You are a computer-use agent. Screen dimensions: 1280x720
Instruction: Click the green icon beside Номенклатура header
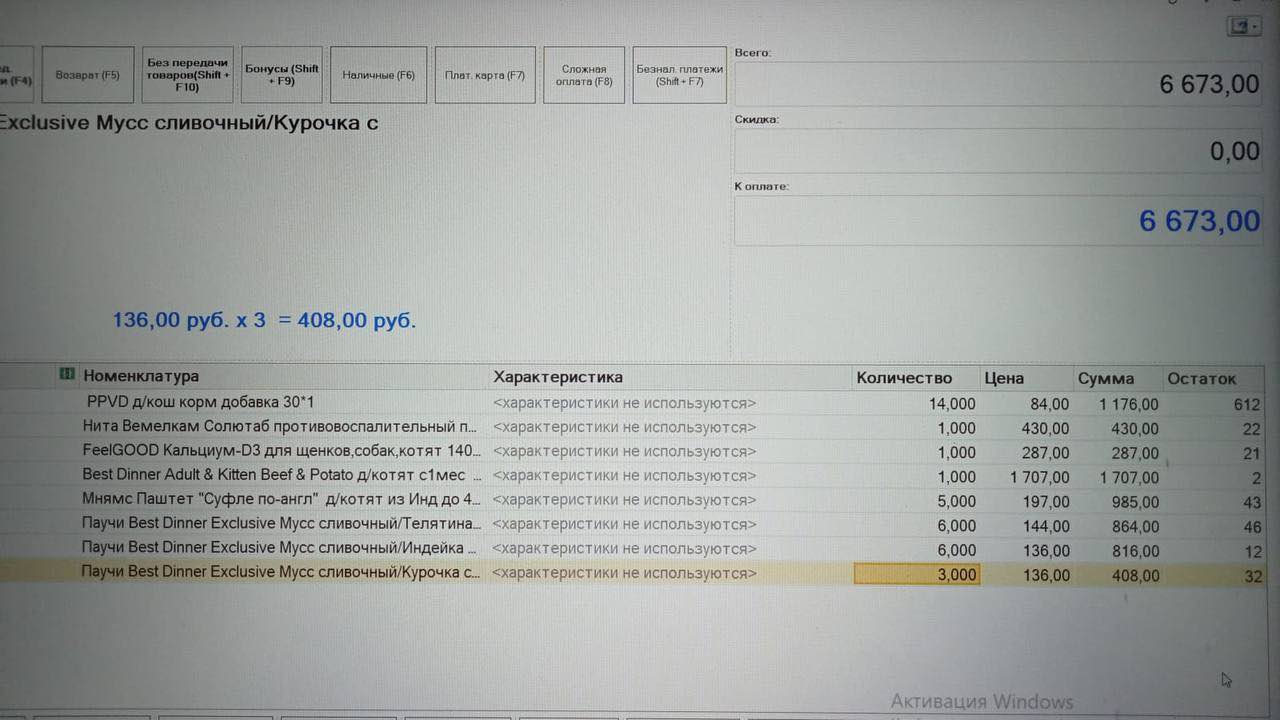click(67, 375)
